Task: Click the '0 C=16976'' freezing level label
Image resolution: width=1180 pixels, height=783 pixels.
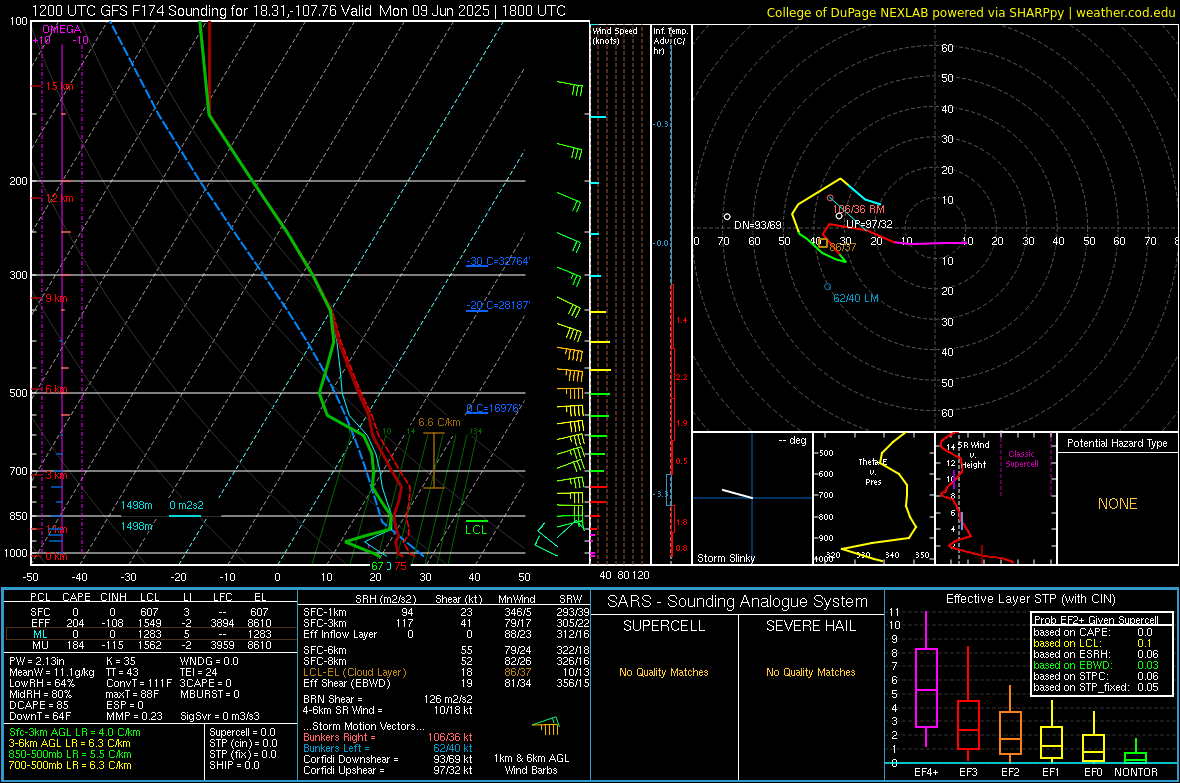Action: [493, 408]
